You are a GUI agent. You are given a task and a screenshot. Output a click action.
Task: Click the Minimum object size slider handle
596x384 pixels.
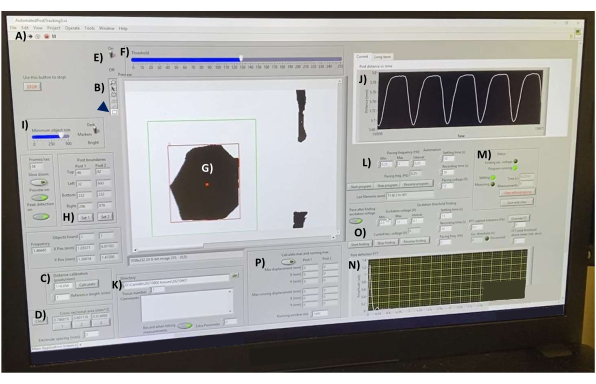coord(61,136)
